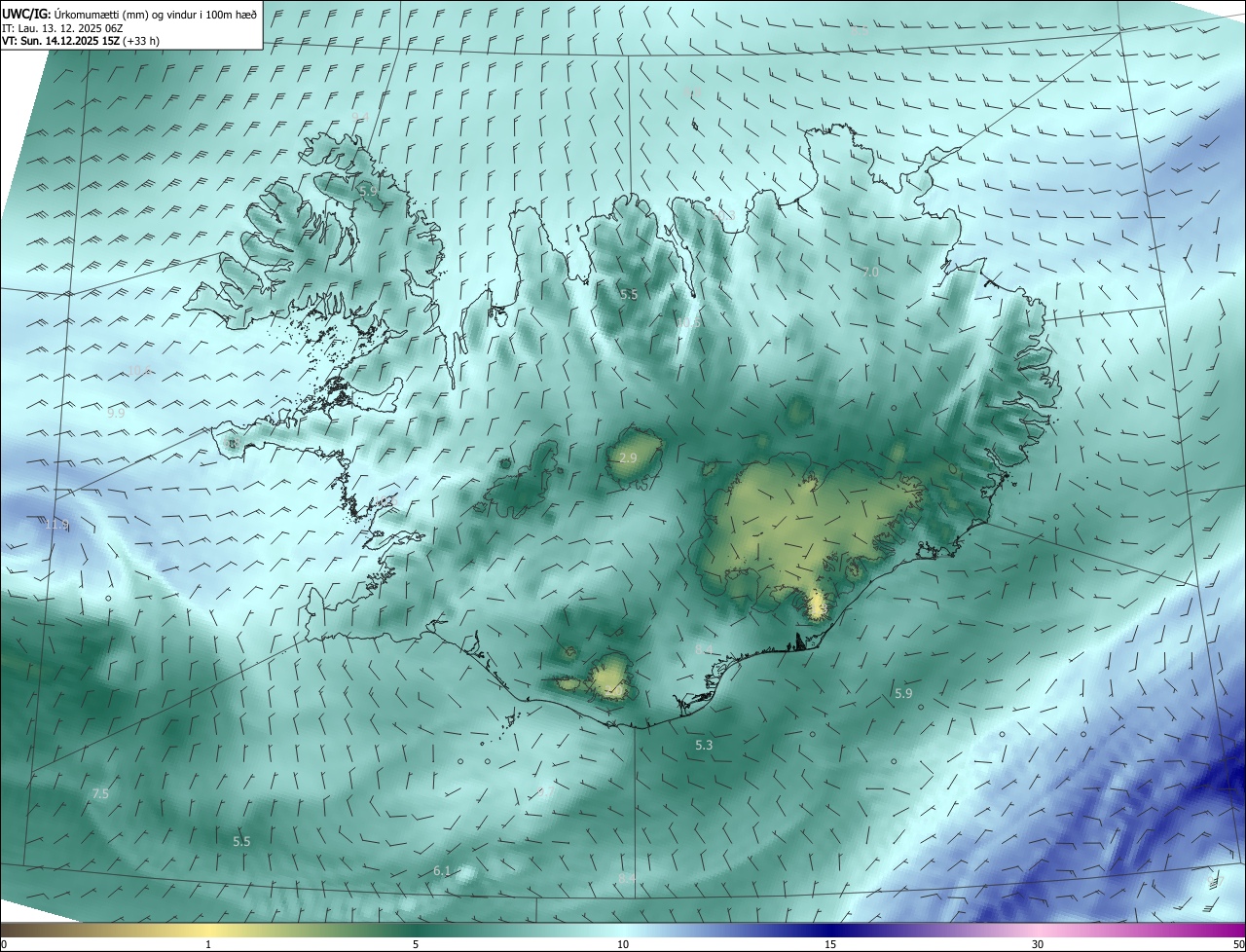The height and width of the screenshot is (952, 1246).
Task: Click the 50 tick on the colour scale
Action: coord(1238,944)
